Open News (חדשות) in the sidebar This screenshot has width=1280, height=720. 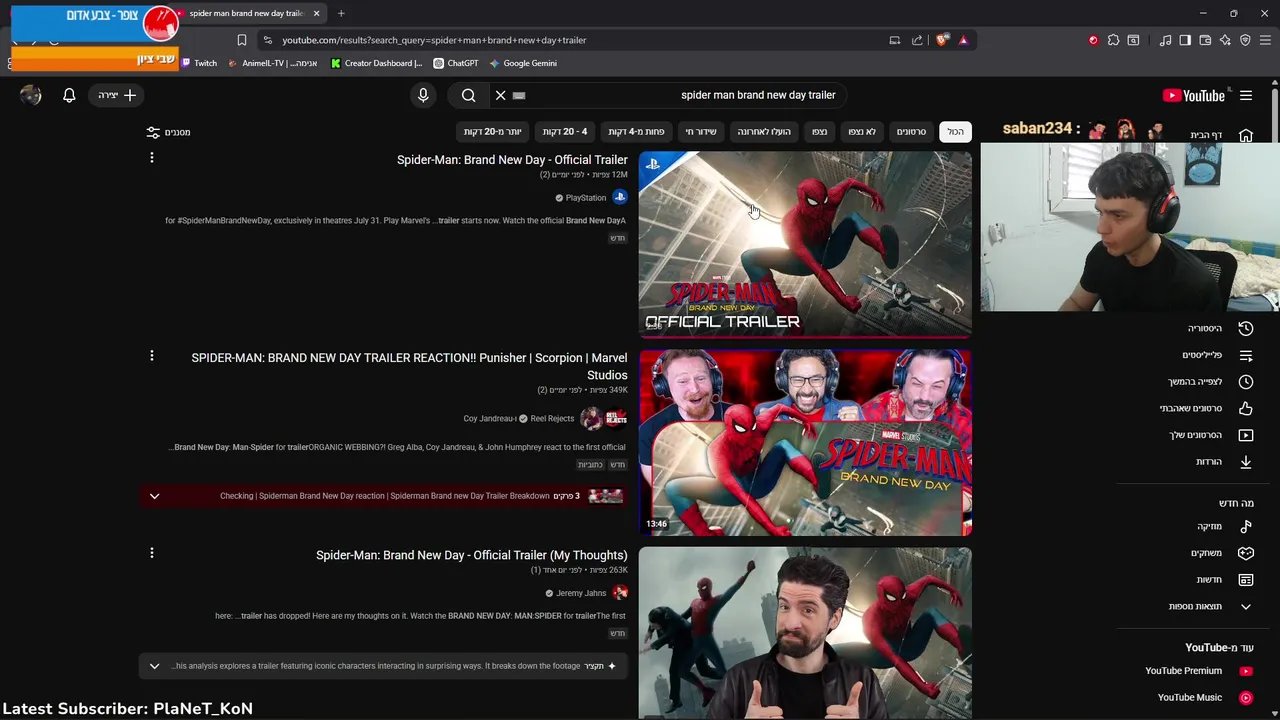pyautogui.click(x=1224, y=580)
